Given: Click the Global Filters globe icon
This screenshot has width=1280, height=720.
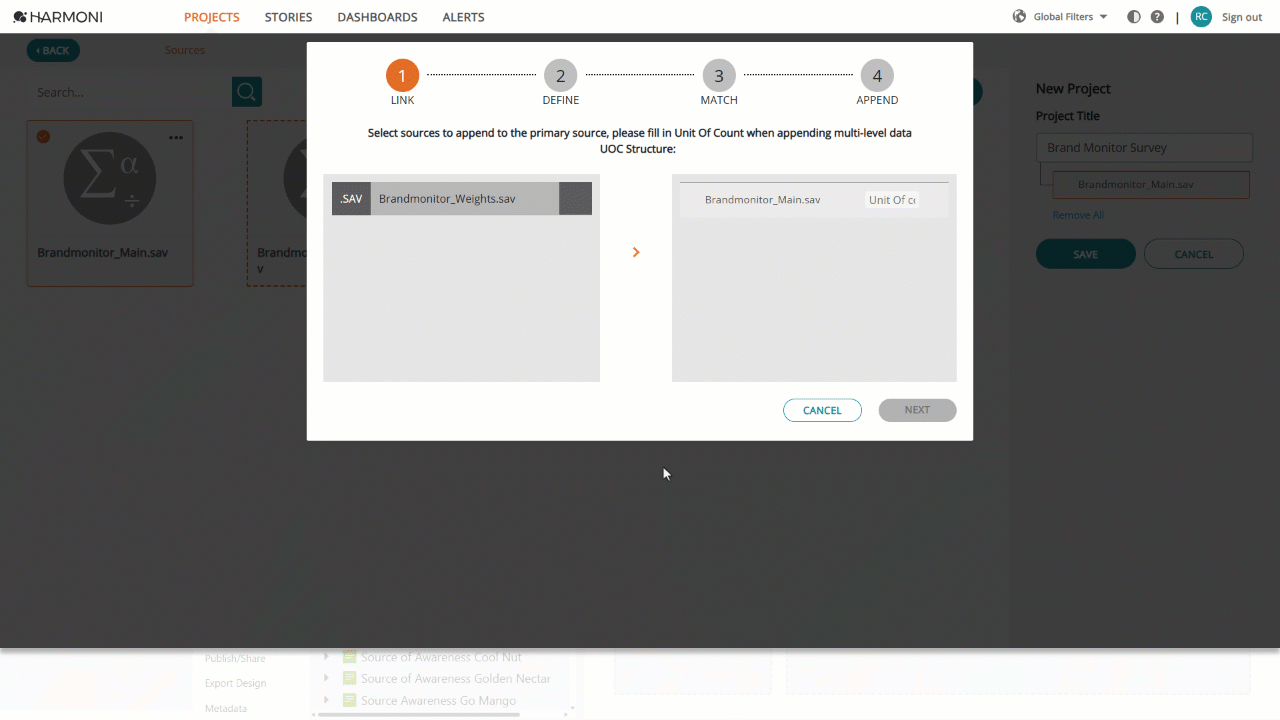Looking at the screenshot, I should [x=1019, y=17].
